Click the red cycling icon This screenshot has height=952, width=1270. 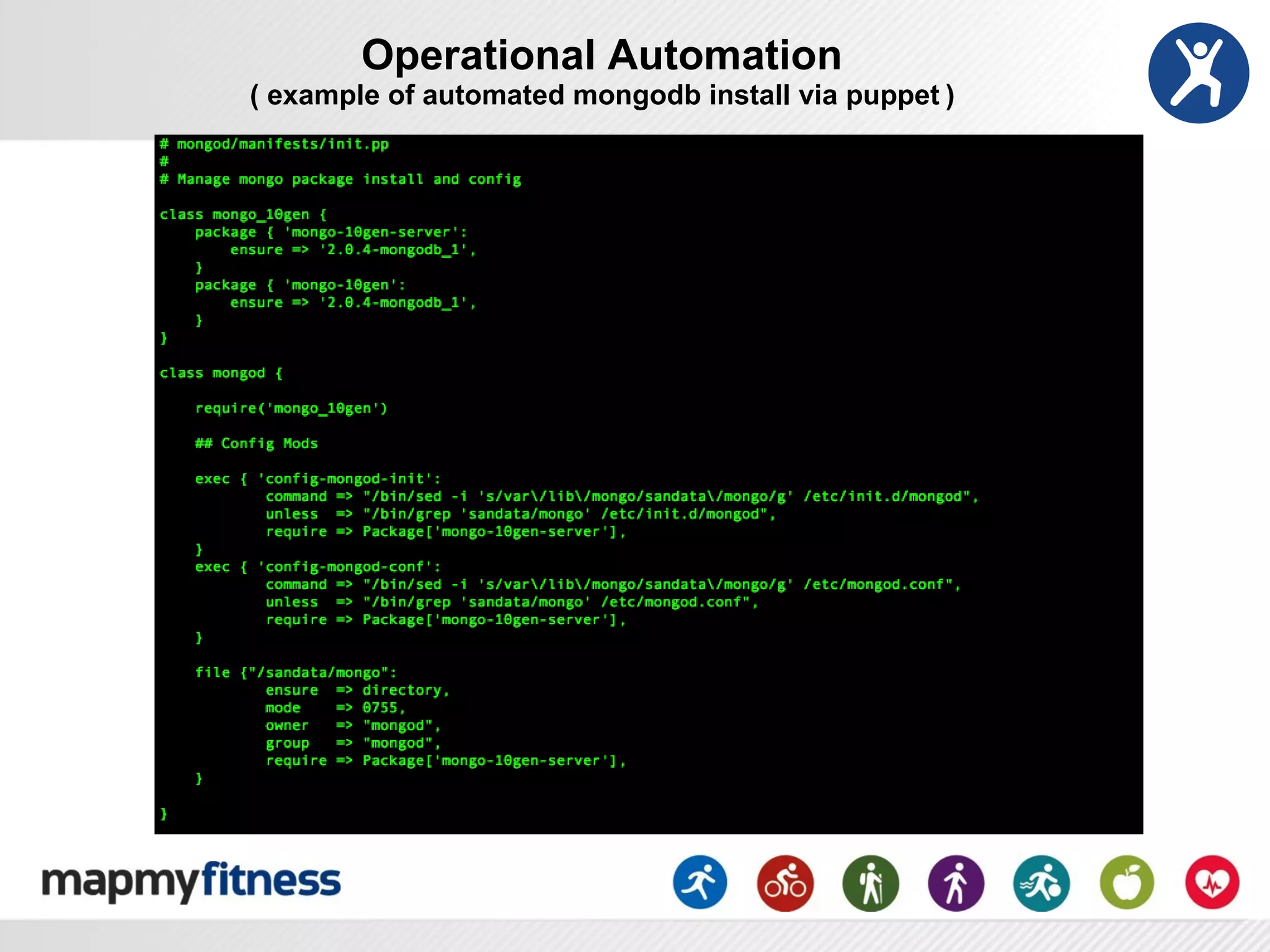coord(786,883)
